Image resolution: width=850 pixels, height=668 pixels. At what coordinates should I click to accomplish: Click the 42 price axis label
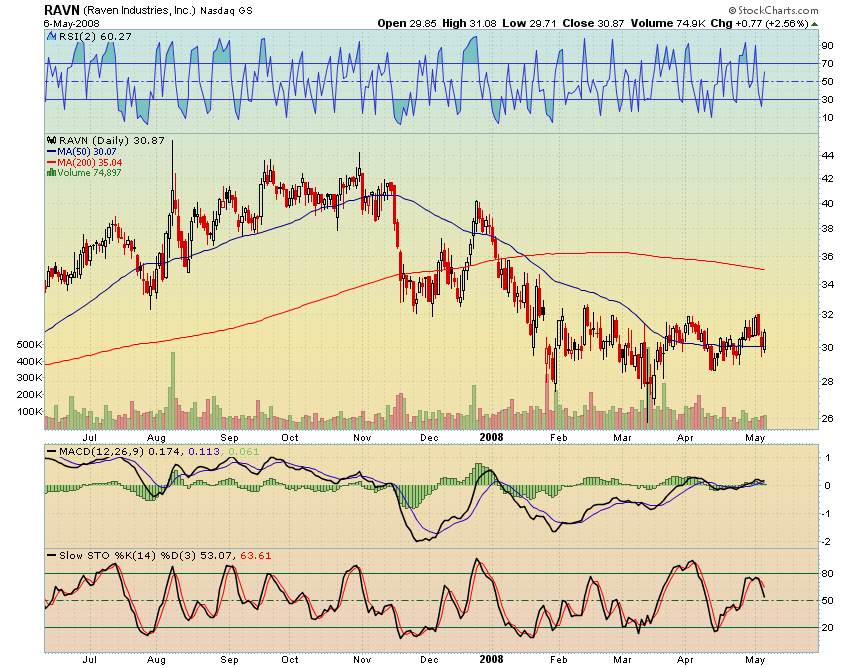point(827,178)
